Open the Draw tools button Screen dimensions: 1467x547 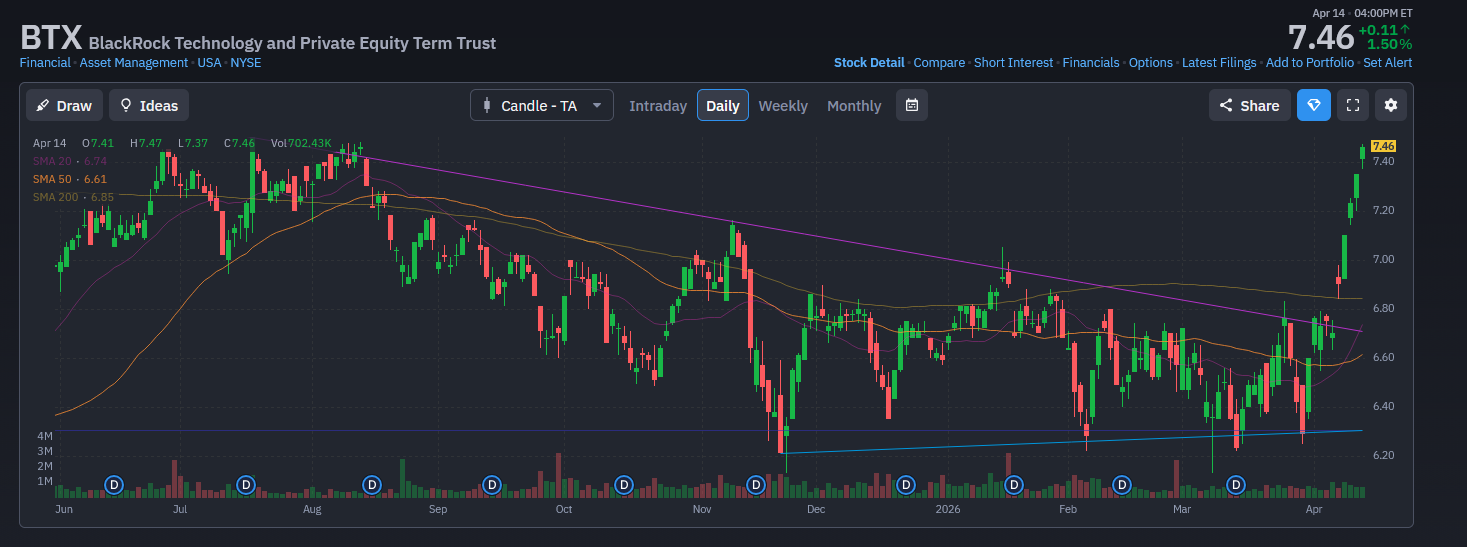(x=64, y=105)
